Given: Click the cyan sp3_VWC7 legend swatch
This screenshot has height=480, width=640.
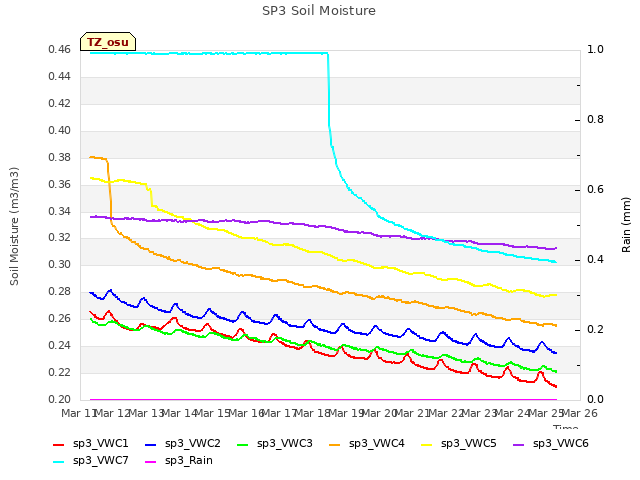Looking at the screenshot, I should pos(59,462).
